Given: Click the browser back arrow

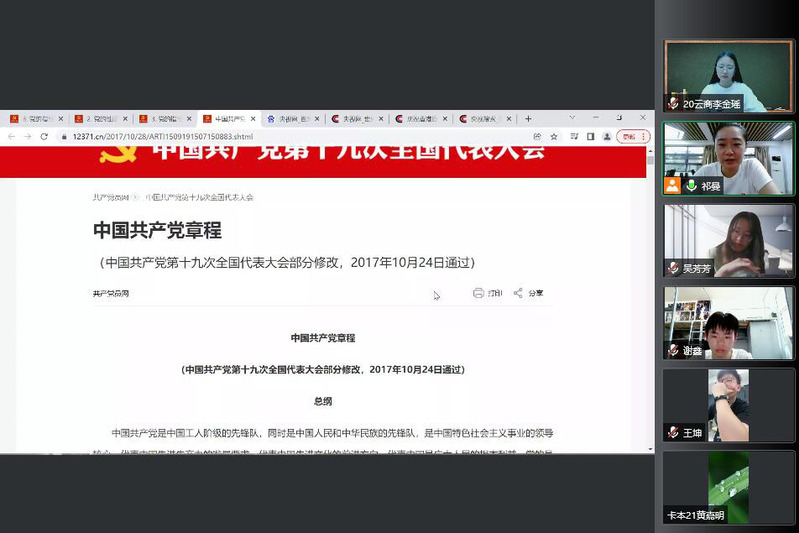Looking at the screenshot, I should 12,136.
